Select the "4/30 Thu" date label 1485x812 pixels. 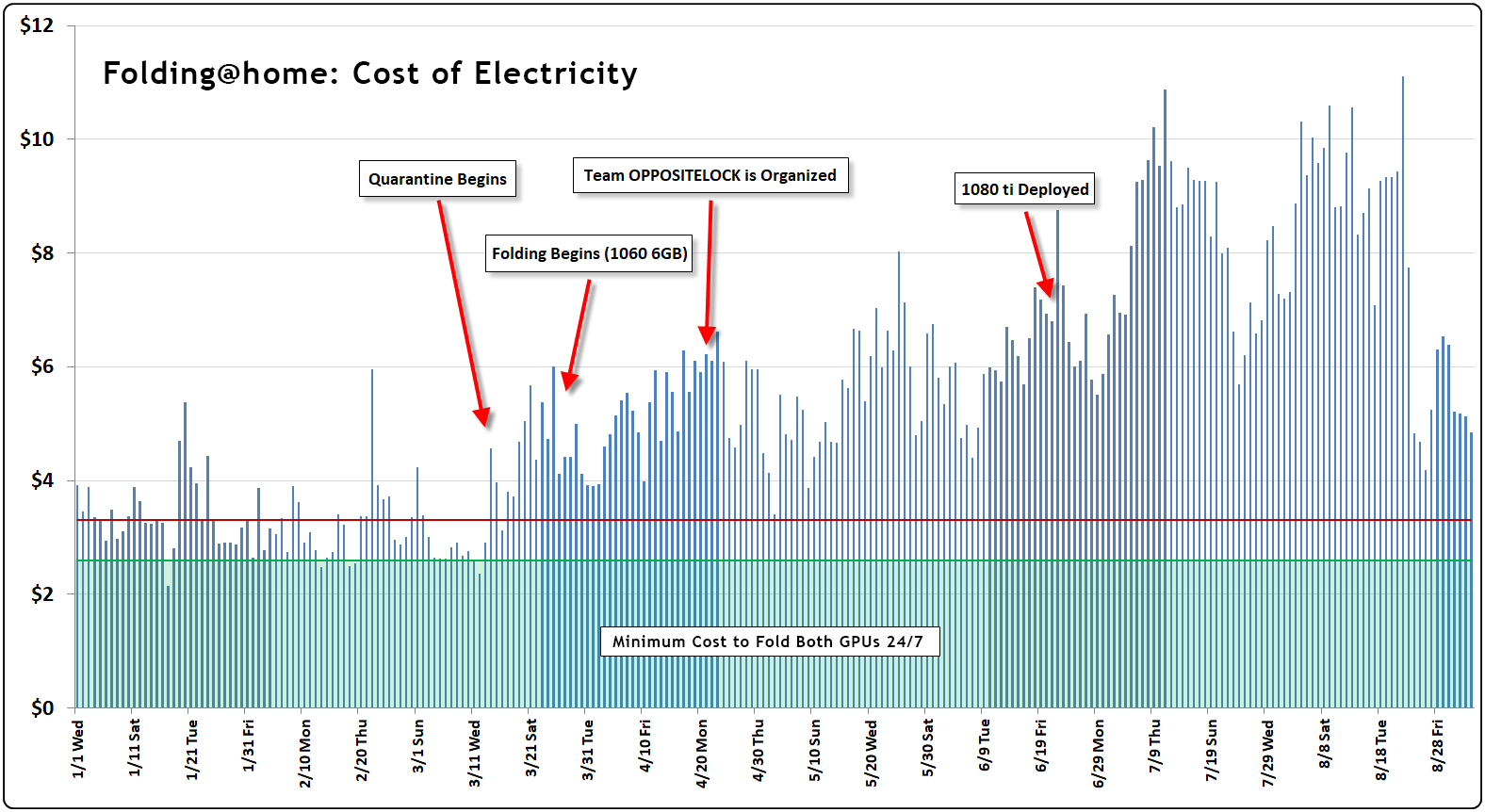click(x=759, y=751)
